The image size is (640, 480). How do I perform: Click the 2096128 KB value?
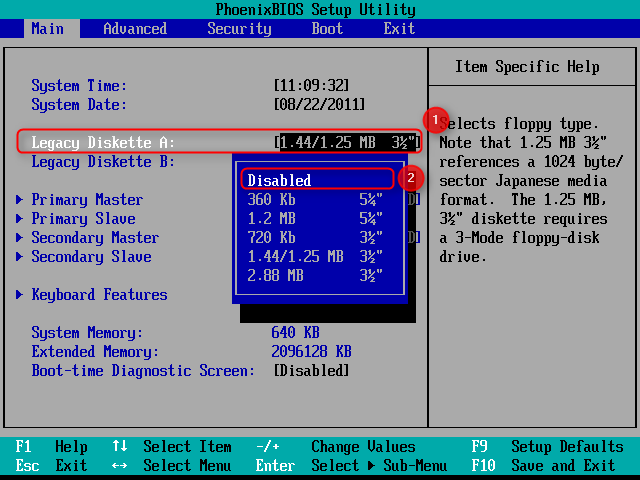pyautogui.click(x=311, y=352)
